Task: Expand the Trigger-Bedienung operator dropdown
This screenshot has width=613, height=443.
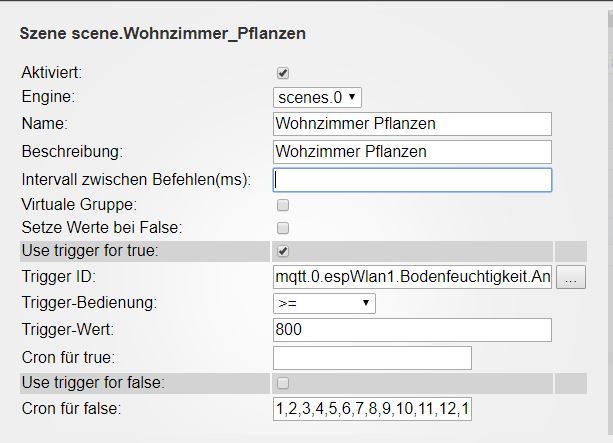Action: [x=324, y=302]
